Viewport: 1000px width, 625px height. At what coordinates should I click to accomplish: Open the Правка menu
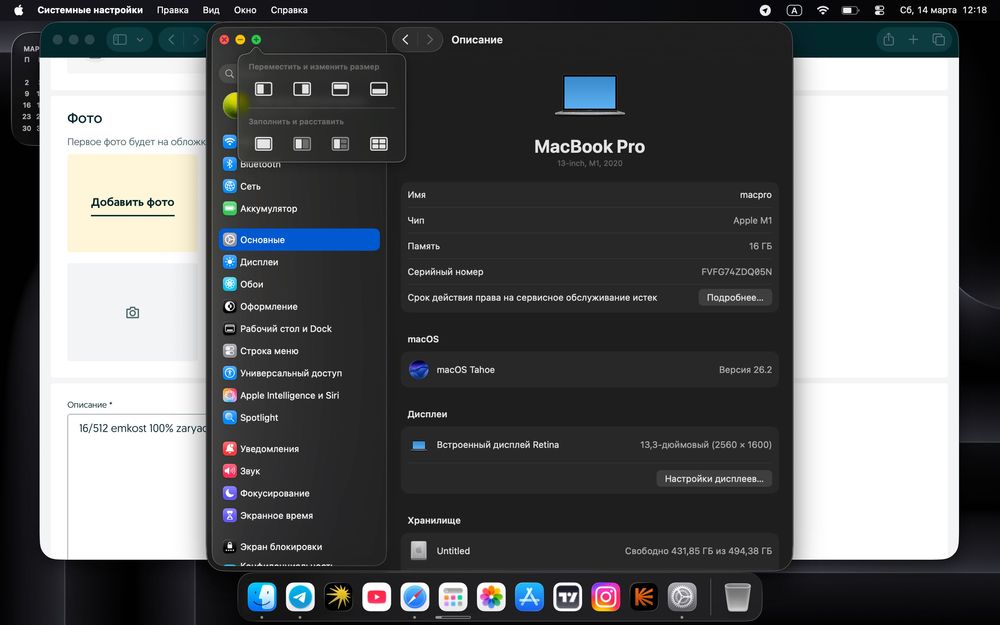(173, 10)
